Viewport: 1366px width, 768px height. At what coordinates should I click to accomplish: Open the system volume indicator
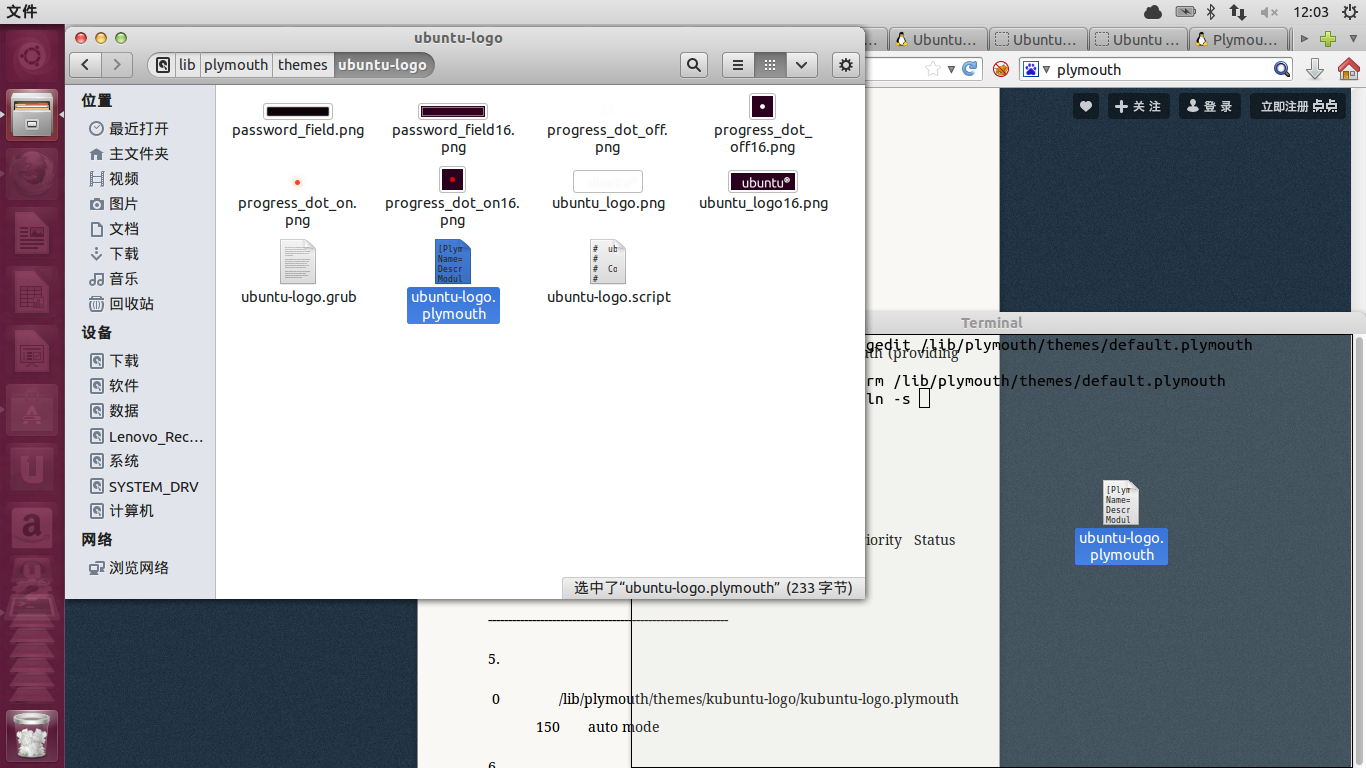[1269, 12]
